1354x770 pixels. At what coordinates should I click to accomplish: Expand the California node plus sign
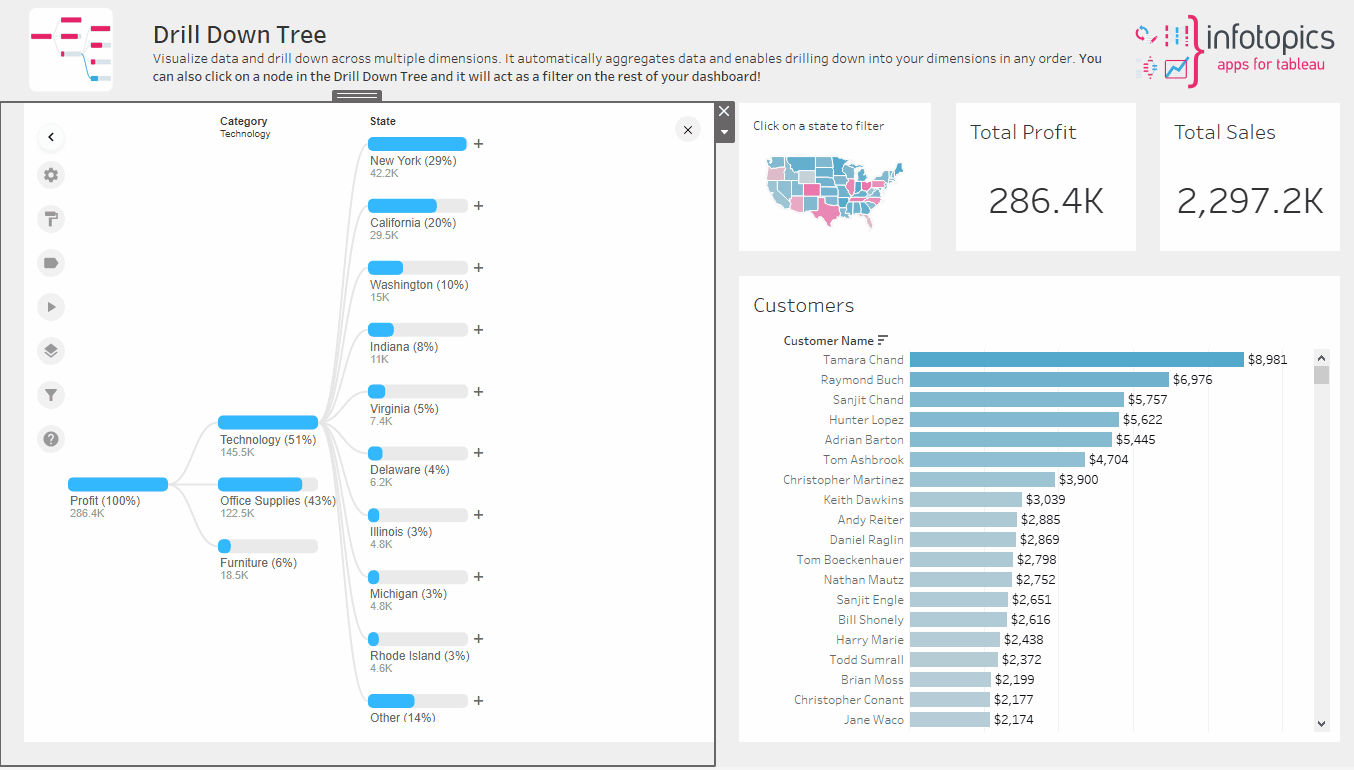point(479,206)
